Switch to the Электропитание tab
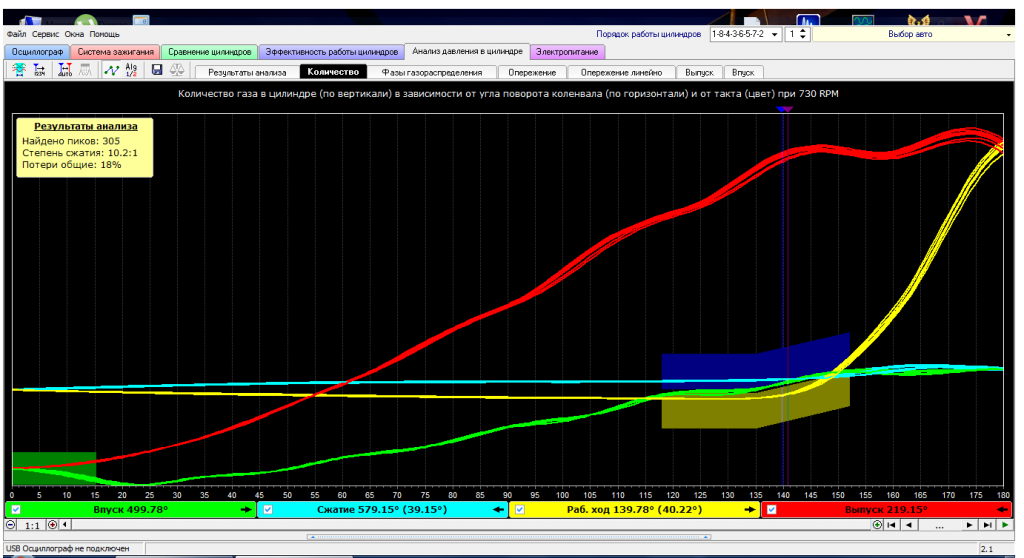Image resolution: width=1024 pixels, height=558 pixels. pyautogui.click(x=567, y=52)
